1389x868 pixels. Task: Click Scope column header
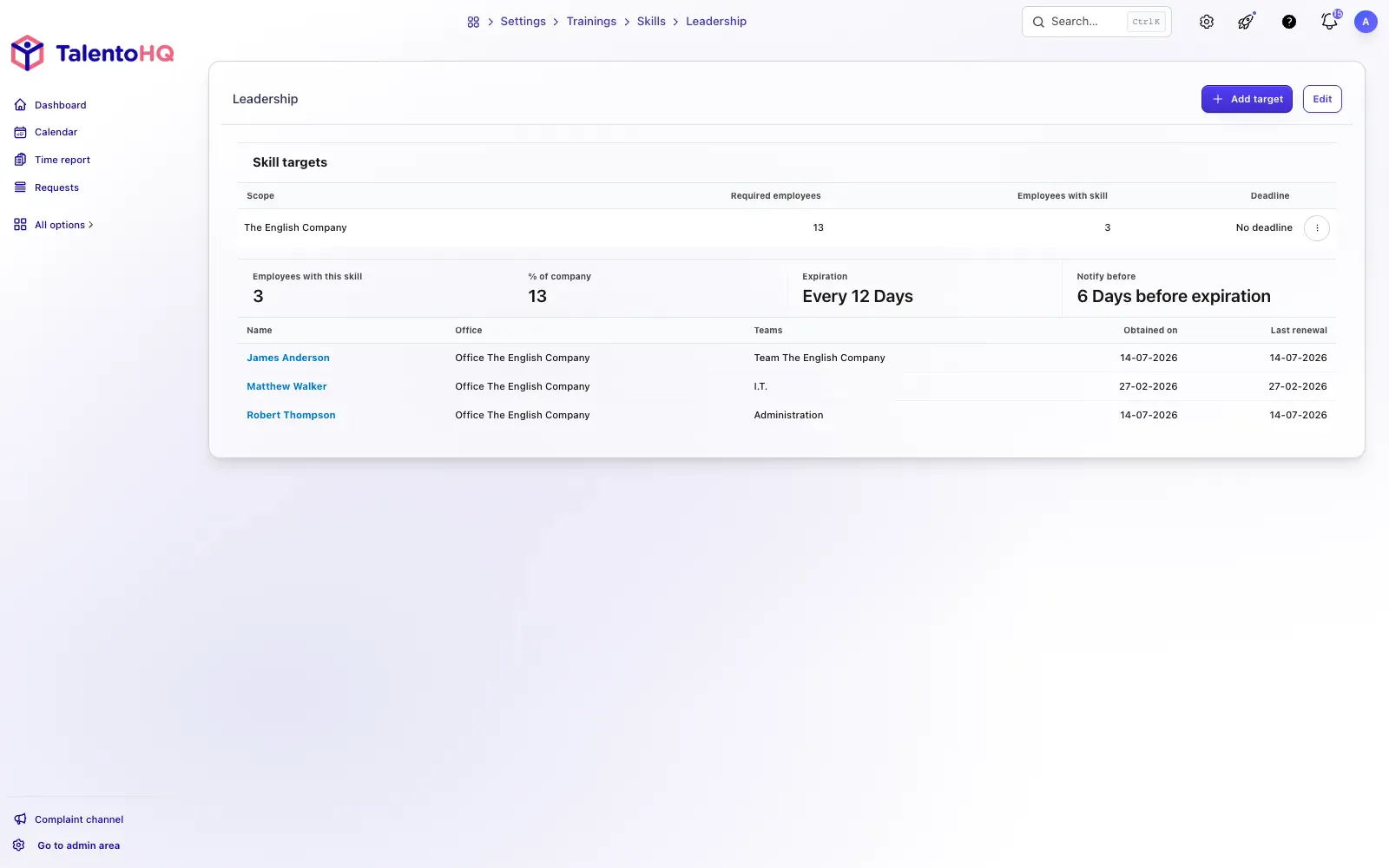(260, 195)
